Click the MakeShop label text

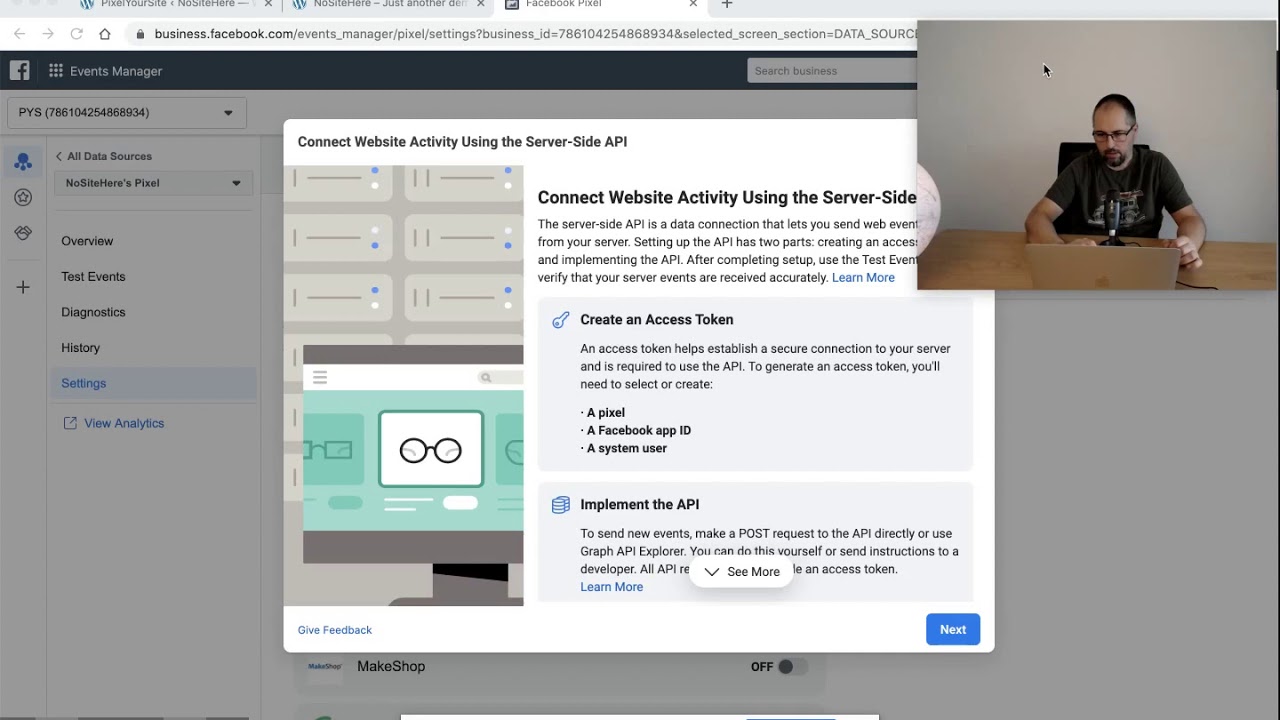(x=391, y=666)
